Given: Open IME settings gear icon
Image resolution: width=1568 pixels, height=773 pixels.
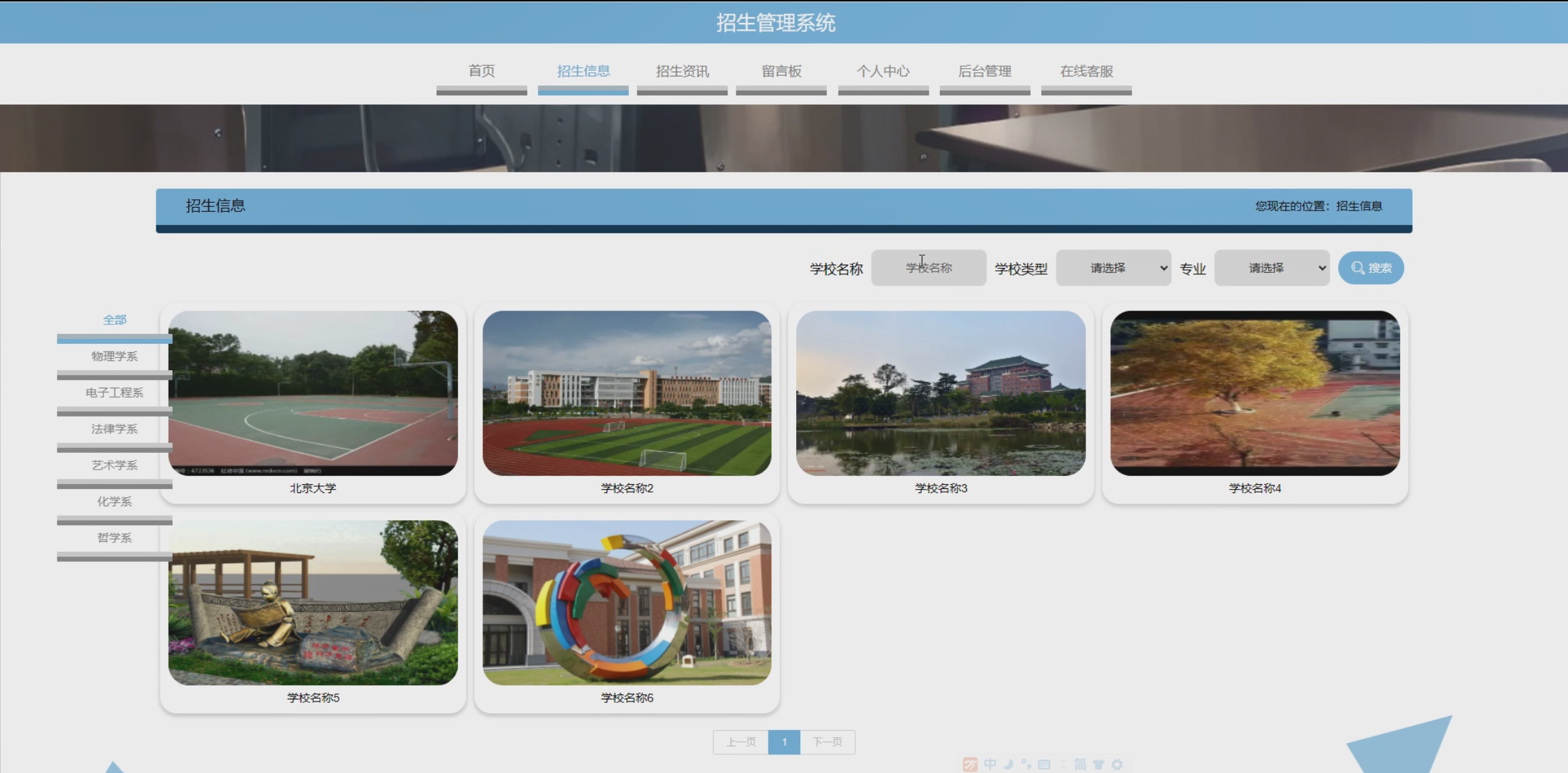Looking at the screenshot, I should tap(1117, 765).
